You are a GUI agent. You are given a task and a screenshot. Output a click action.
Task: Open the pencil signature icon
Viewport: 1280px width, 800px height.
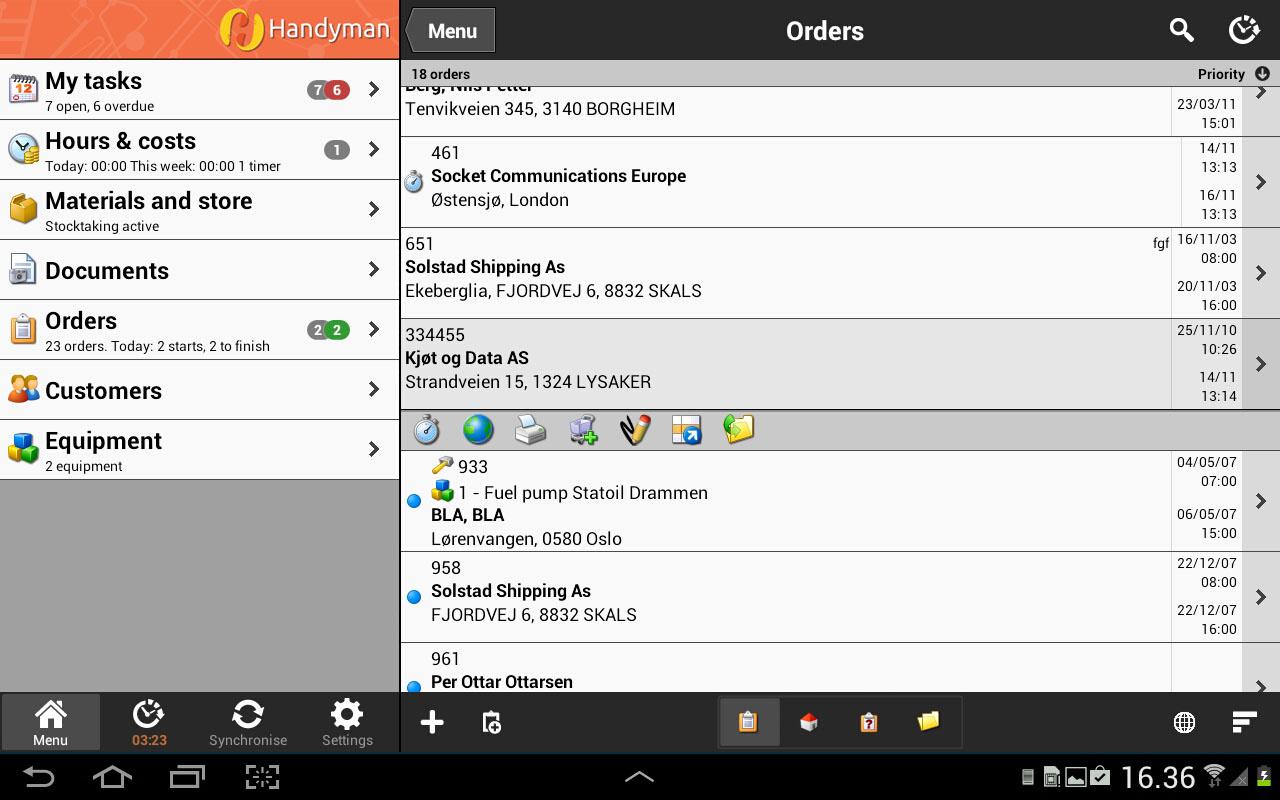(635, 430)
